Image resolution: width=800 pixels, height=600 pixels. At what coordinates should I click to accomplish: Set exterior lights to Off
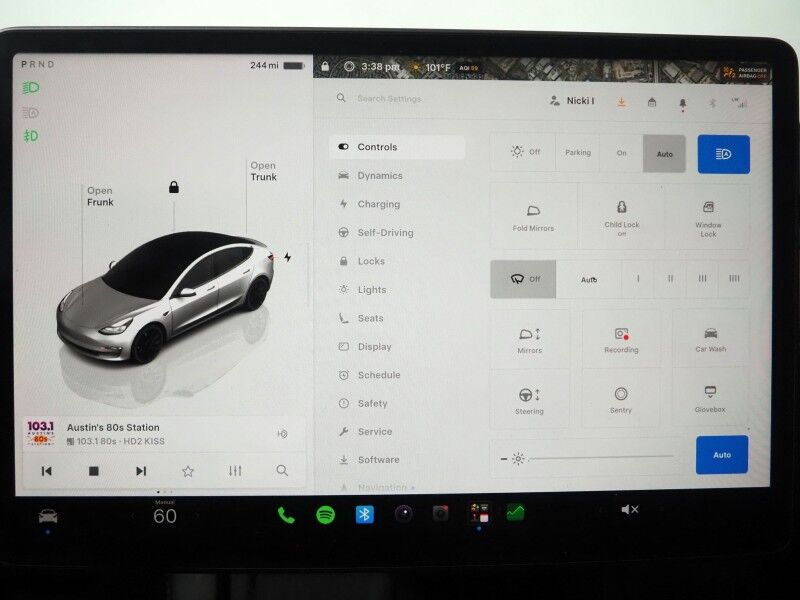point(523,152)
